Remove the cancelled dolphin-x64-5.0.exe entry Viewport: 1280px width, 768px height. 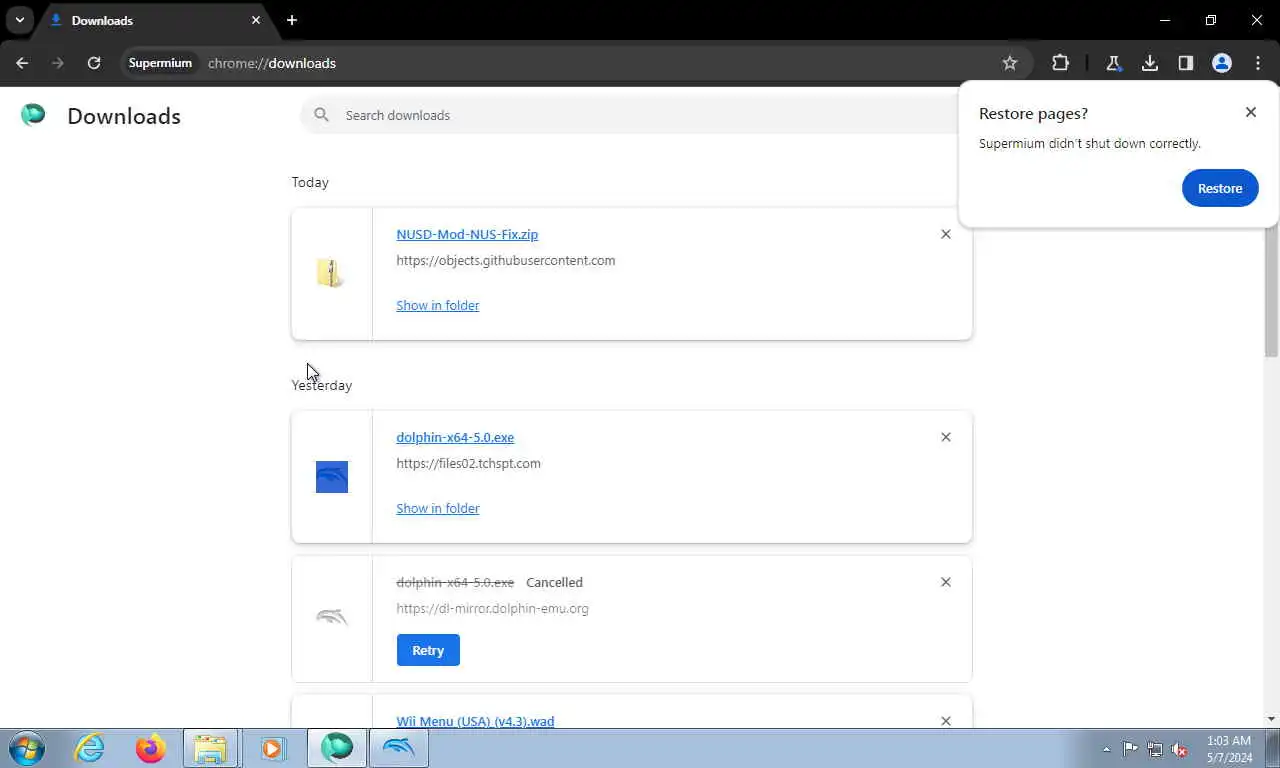(946, 582)
